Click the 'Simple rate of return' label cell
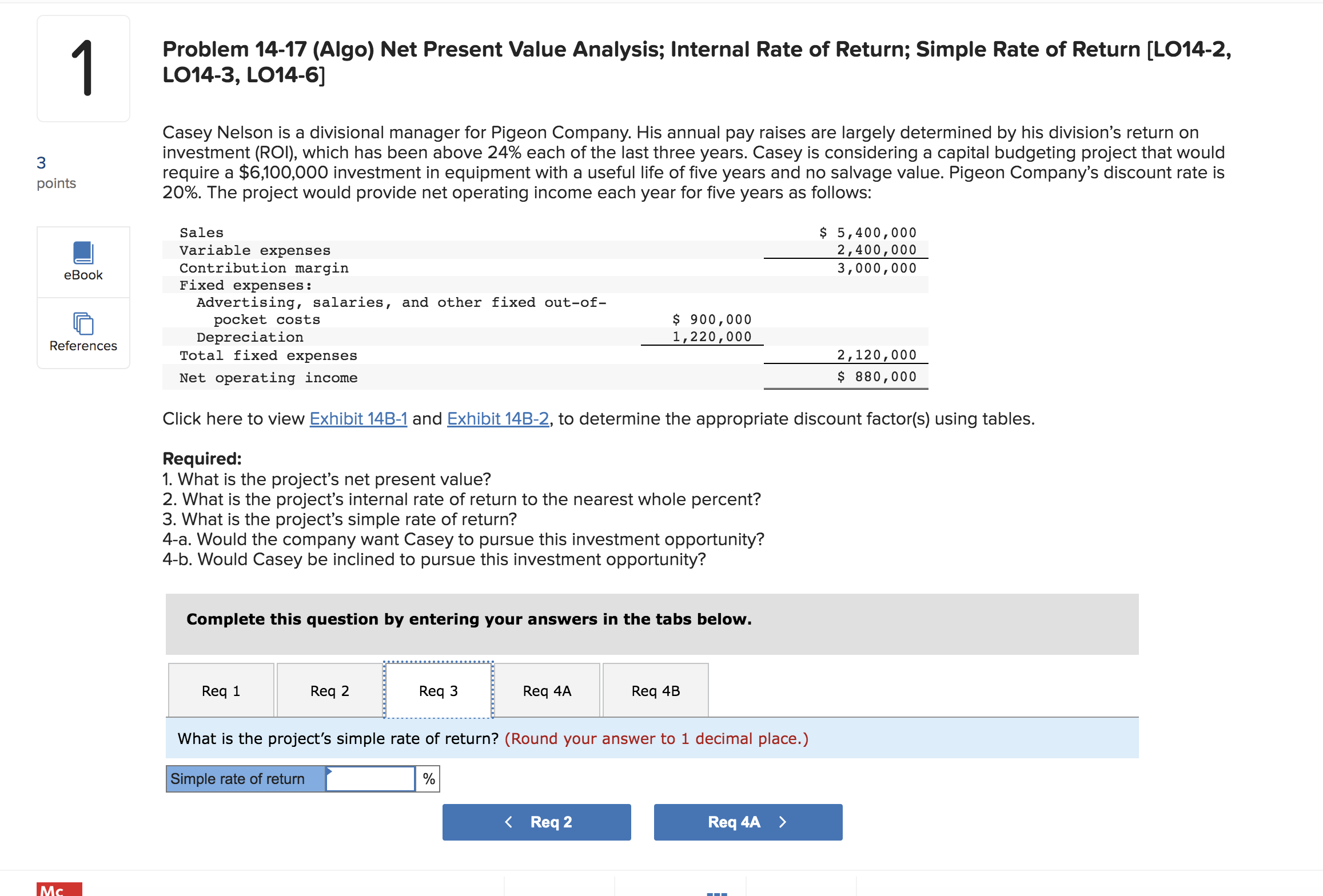Viewport: 1323px width, 896px height. [x=246, y=779]
